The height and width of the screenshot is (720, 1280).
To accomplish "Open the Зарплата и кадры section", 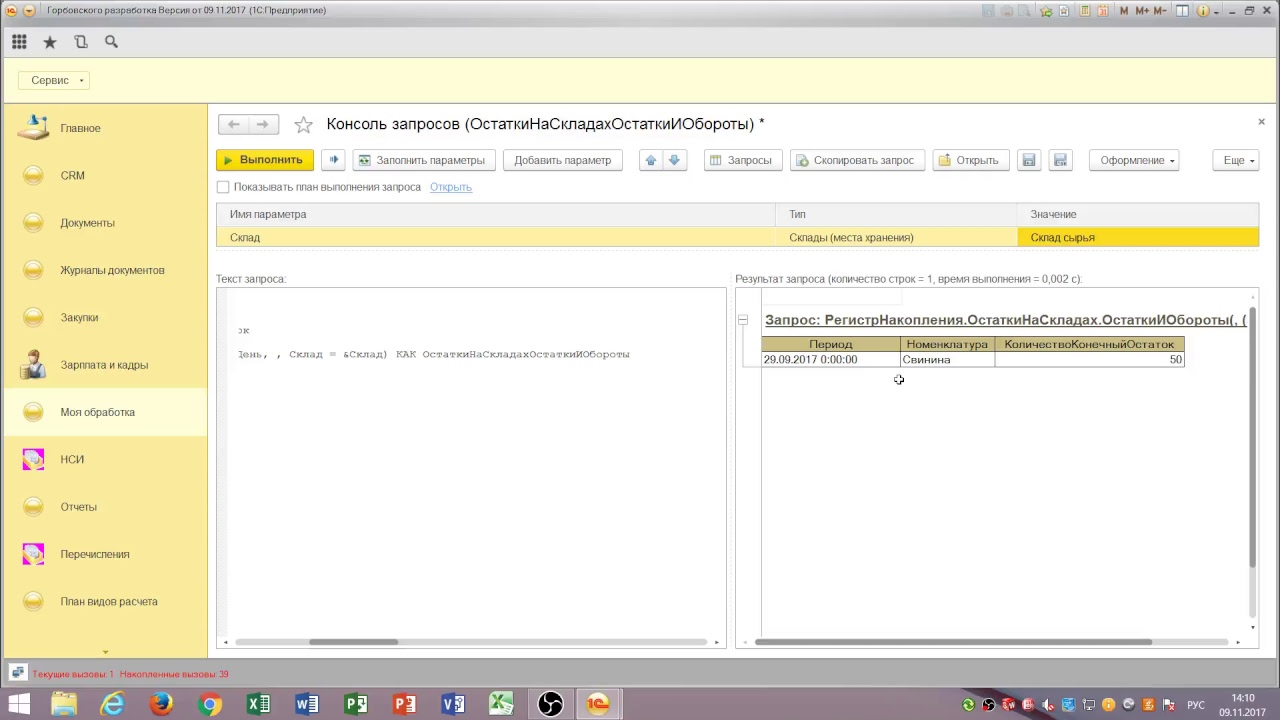I will tap(104, 365).
